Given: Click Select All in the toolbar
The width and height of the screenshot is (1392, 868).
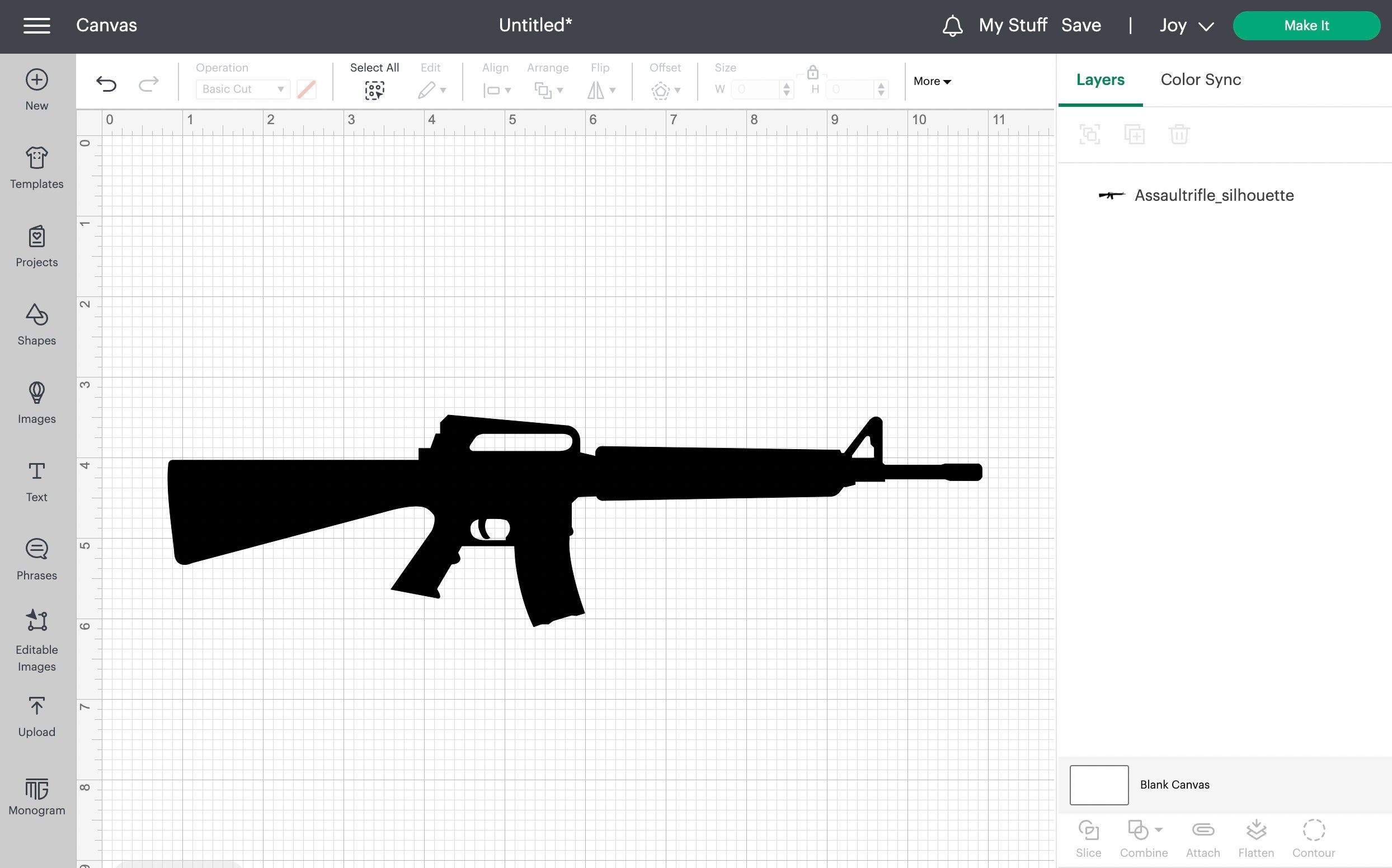Looking at the screenshot, I should [x=374, y=81].
